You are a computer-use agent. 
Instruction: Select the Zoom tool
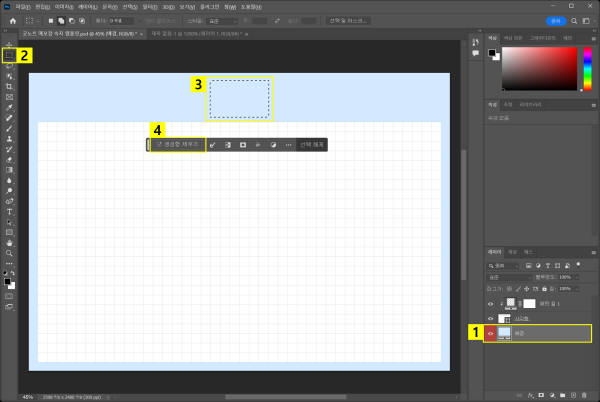9,253
